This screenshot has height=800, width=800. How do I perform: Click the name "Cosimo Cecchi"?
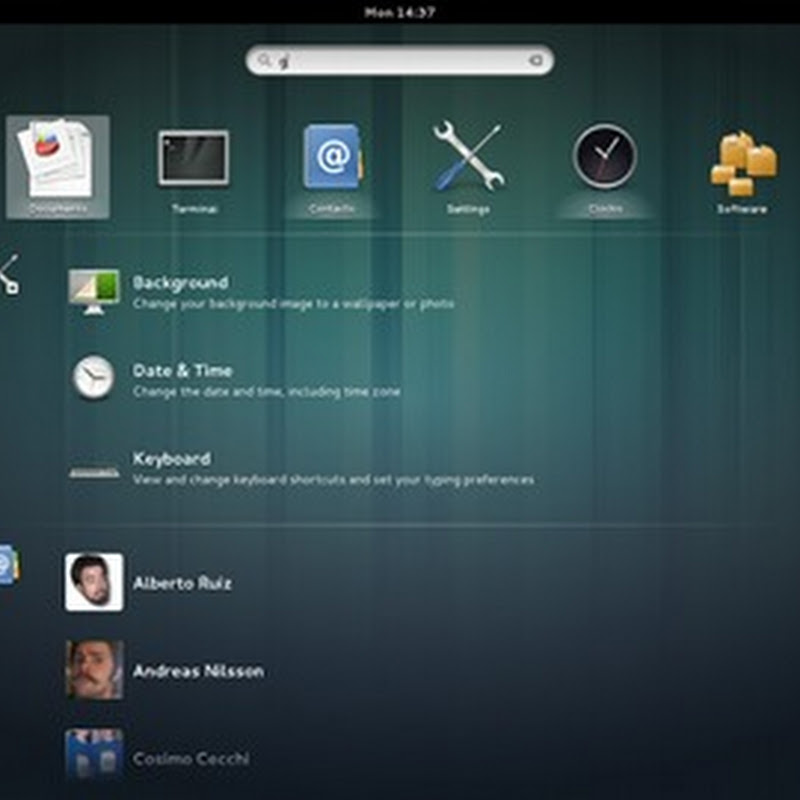pos(191,759)
